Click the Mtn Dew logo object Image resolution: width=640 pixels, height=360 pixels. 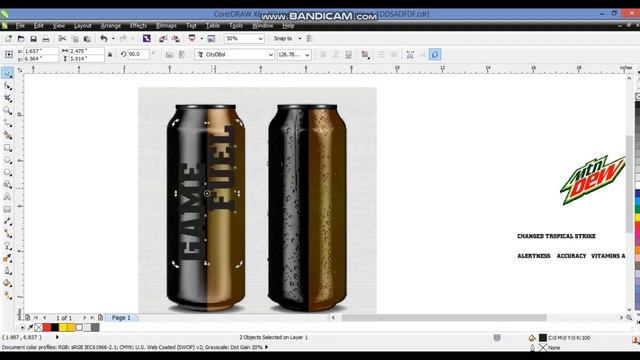point(593,180)
